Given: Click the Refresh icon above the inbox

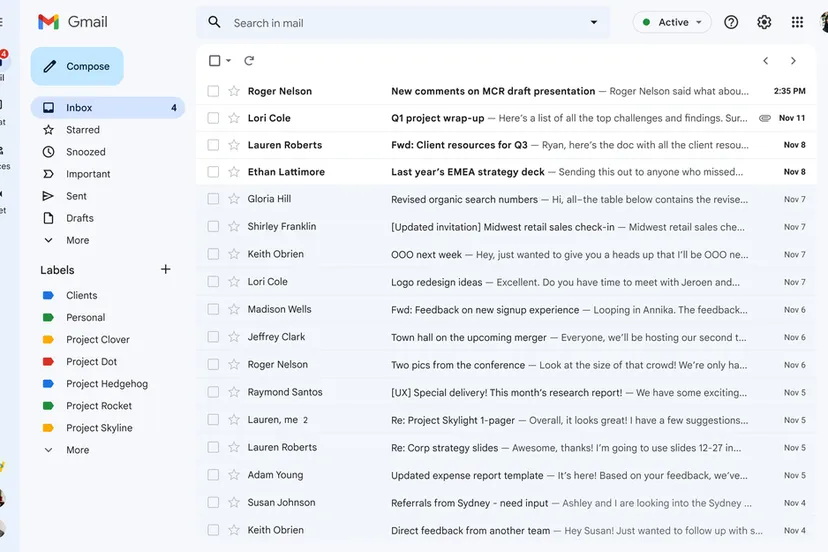Looking at the screenshot, I should coord(249,61).
